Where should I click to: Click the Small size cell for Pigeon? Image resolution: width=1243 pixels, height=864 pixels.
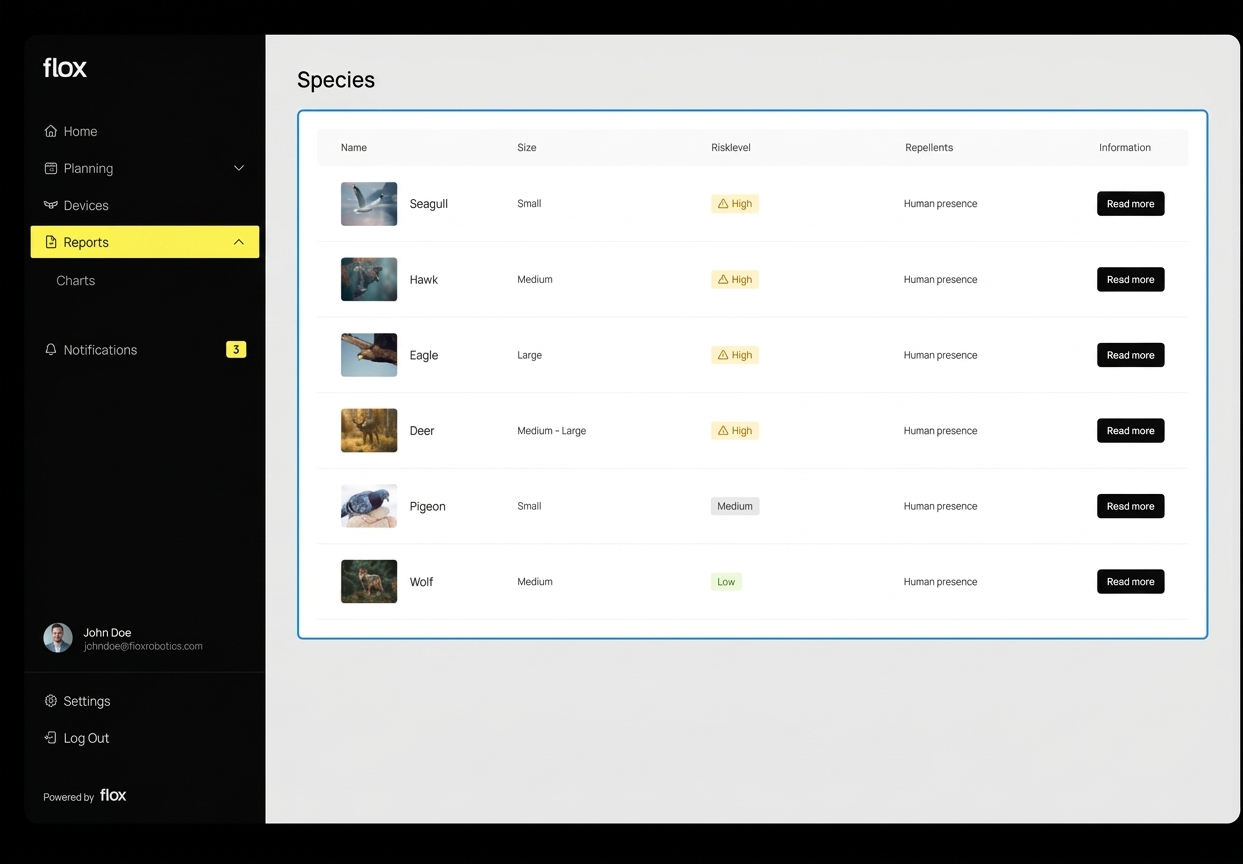529,506
